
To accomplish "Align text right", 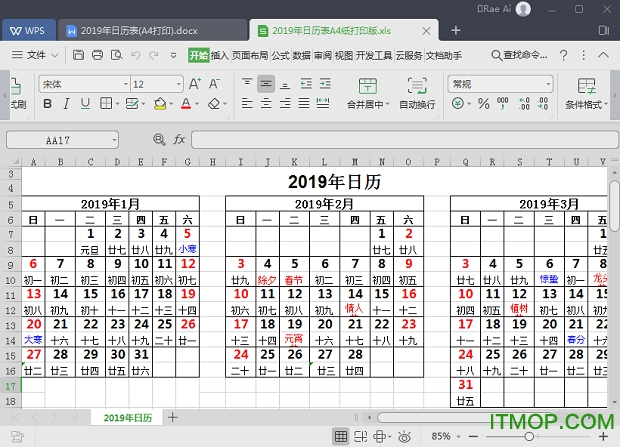I will point(285,104).
